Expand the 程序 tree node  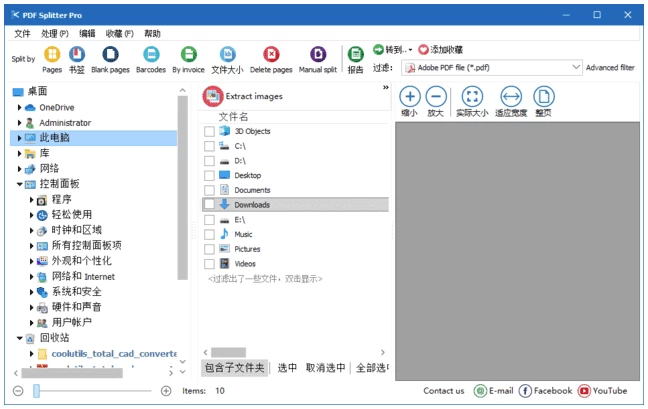coord(31,200)
